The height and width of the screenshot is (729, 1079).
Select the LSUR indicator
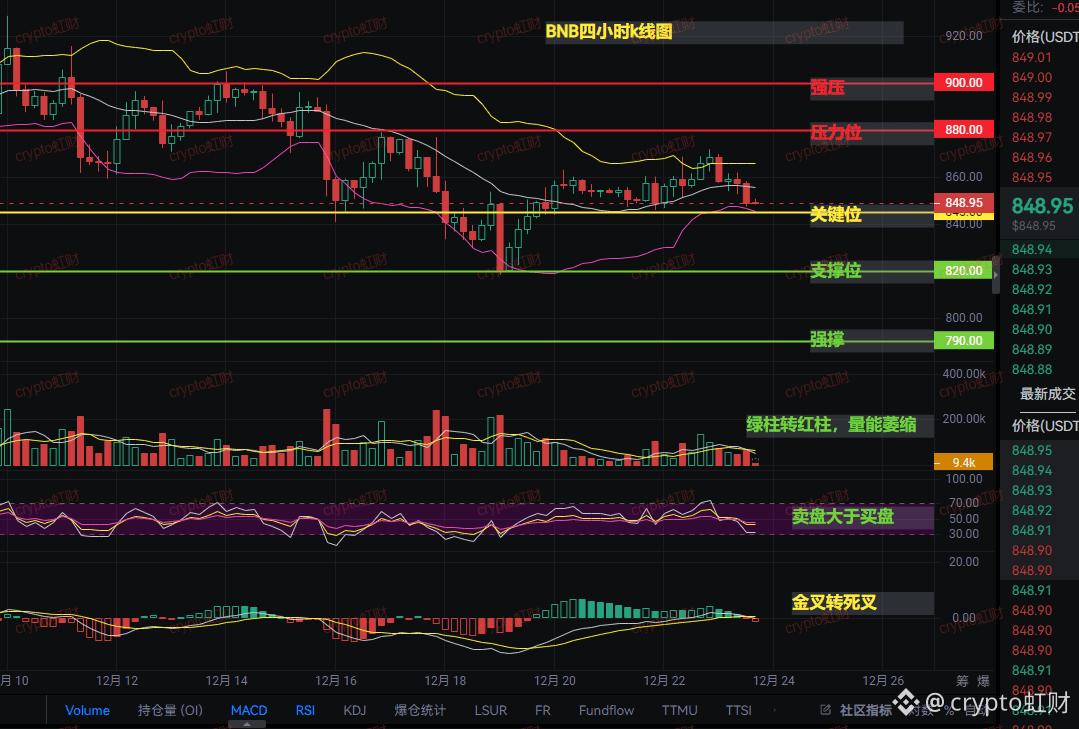coord(490,710)
